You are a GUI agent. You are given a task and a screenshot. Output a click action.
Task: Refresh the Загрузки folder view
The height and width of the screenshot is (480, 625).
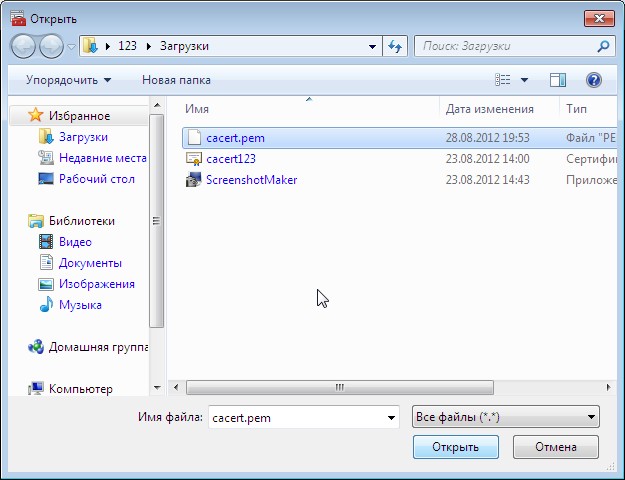tap(395, 46)
